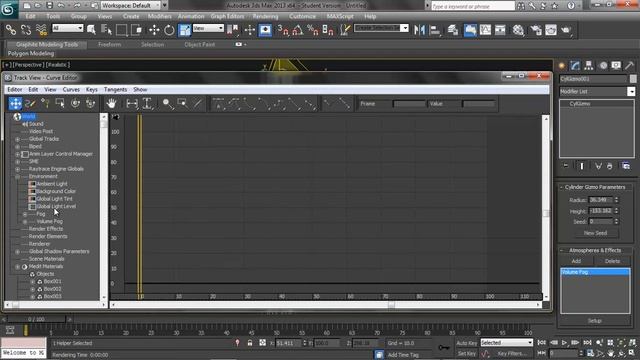The image size is (640, 360).
Task: Open the Motion command panel tab
Action: (603, 65)
